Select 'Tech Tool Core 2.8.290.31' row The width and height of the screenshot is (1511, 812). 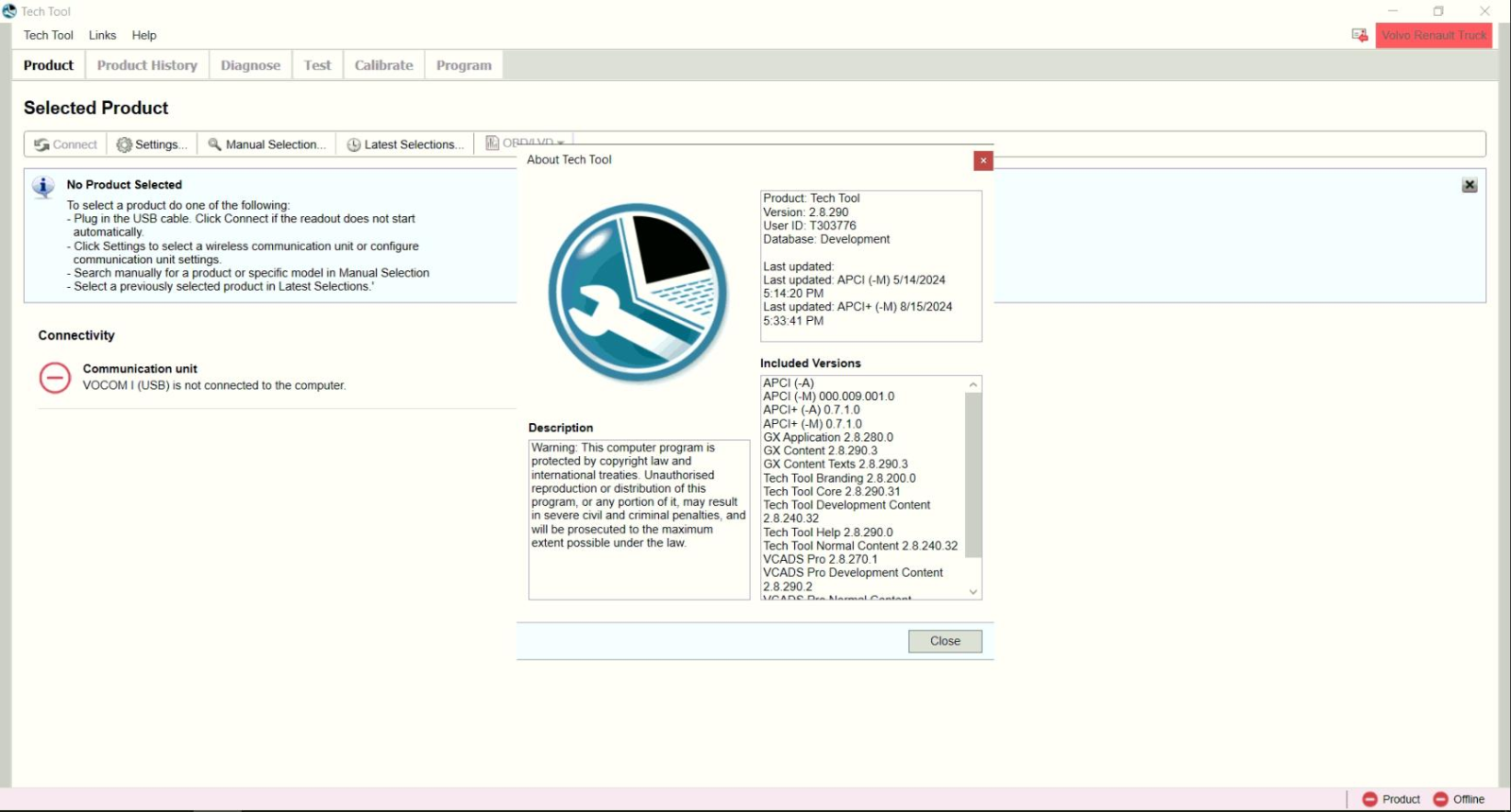[x=831, y=492]
